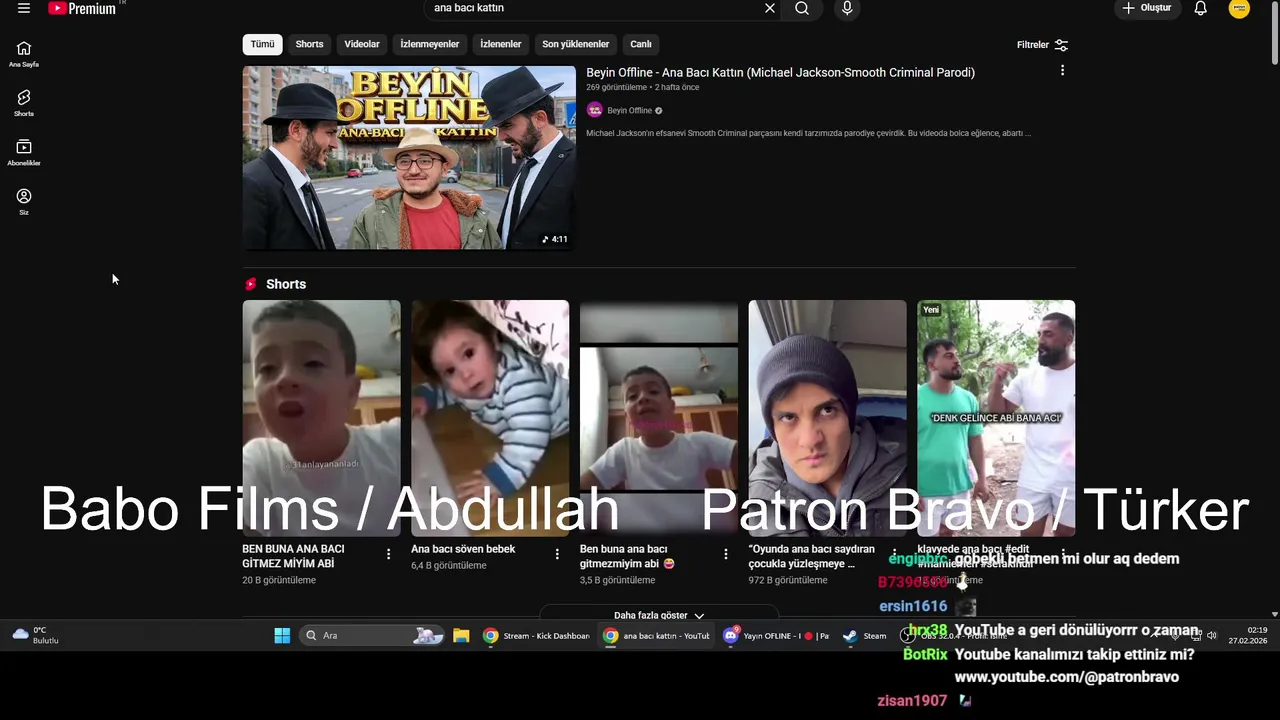Select the Videolar filter chip
The image size is (1280, 720).
click(362, 44)
